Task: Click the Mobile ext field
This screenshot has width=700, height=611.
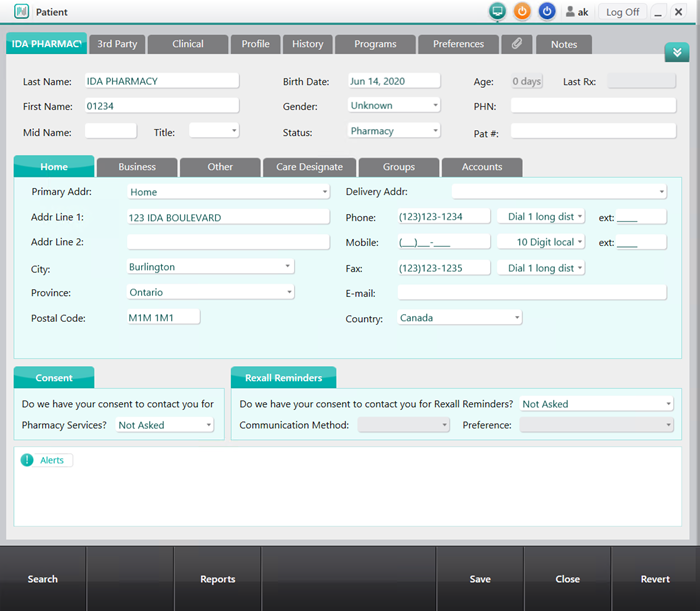Action: coord(641,242)
